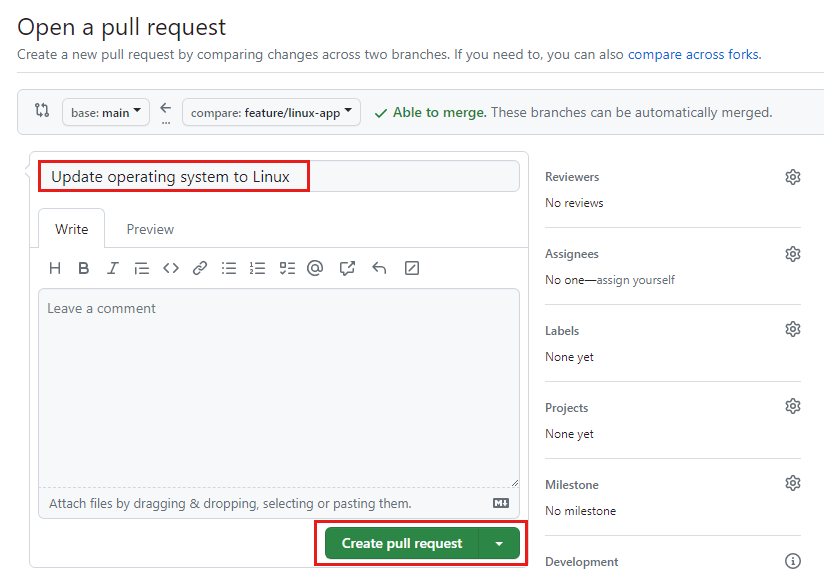Open the slash commands icon

point(411,268)
